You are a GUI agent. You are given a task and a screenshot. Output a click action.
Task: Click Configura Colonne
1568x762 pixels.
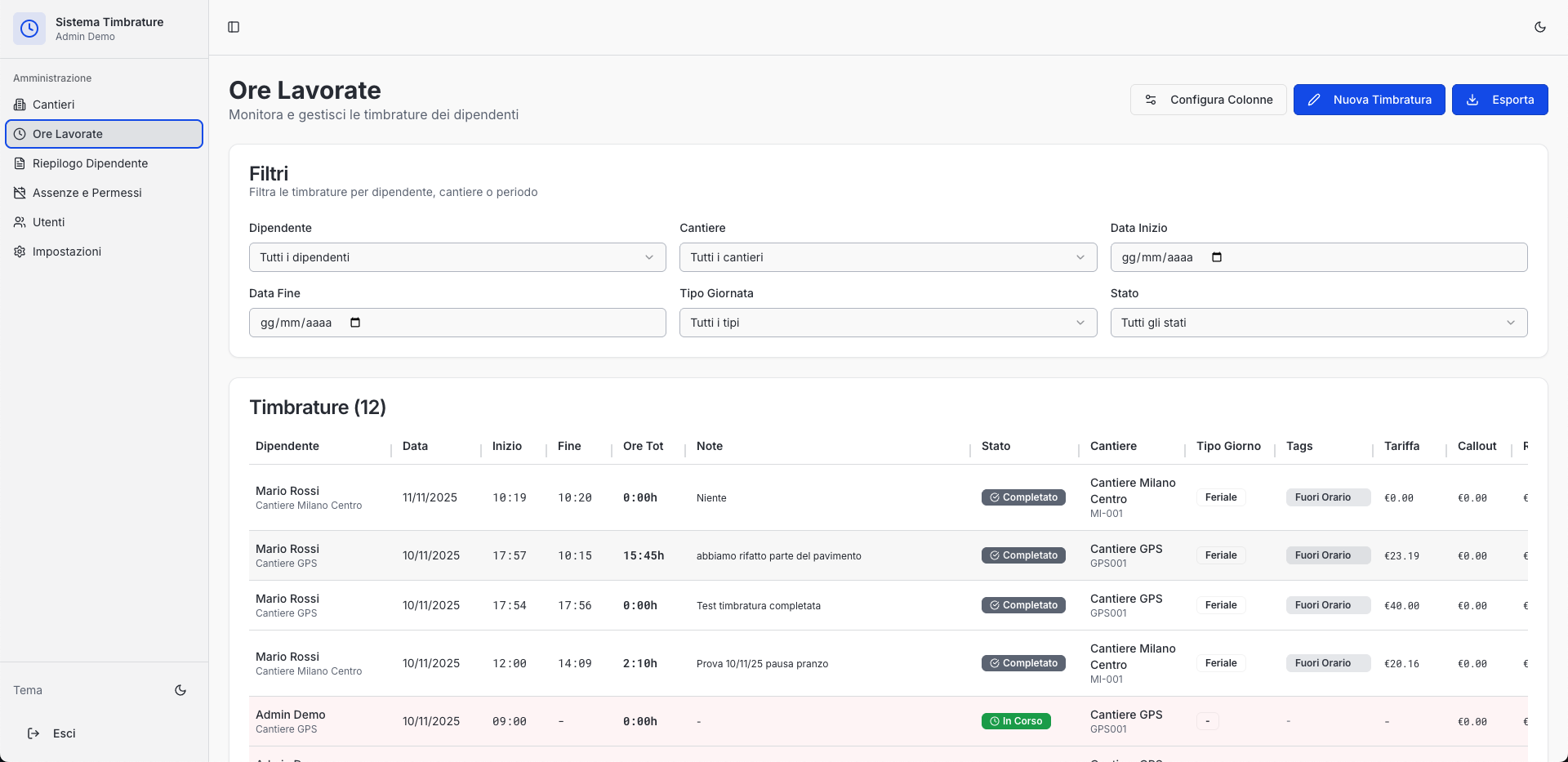point(1209,100)
